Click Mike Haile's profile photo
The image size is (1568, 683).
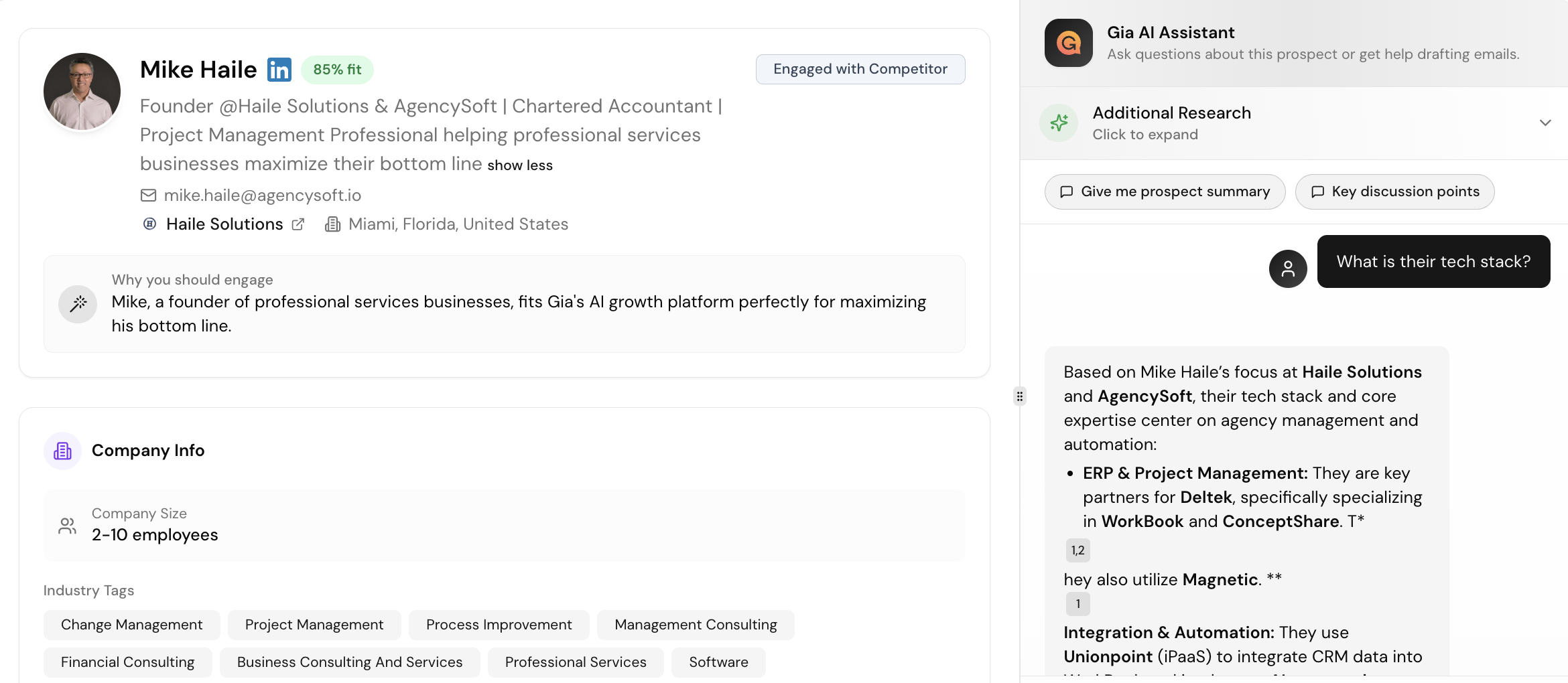pos(81,91)
